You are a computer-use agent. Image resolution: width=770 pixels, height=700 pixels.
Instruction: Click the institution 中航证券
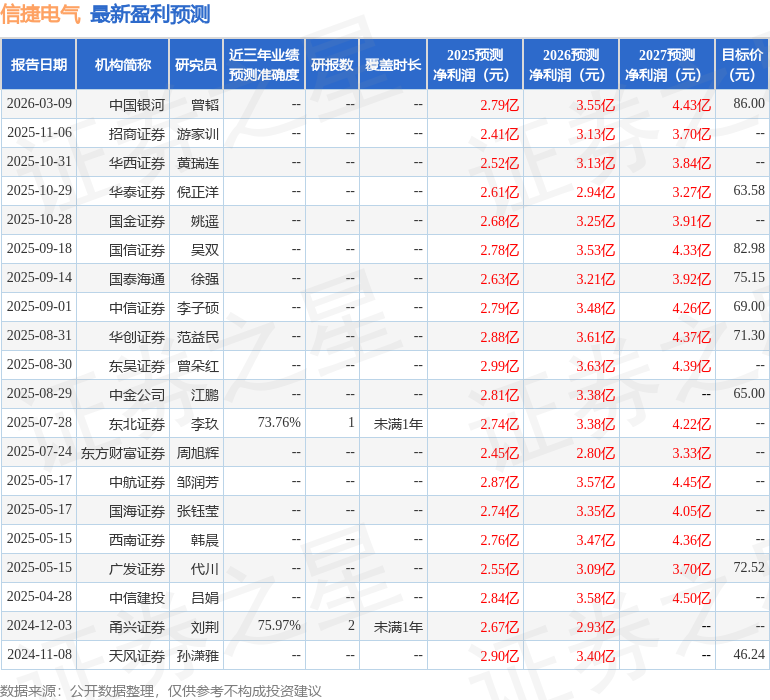pyautogui.click(x=137, y=481)
